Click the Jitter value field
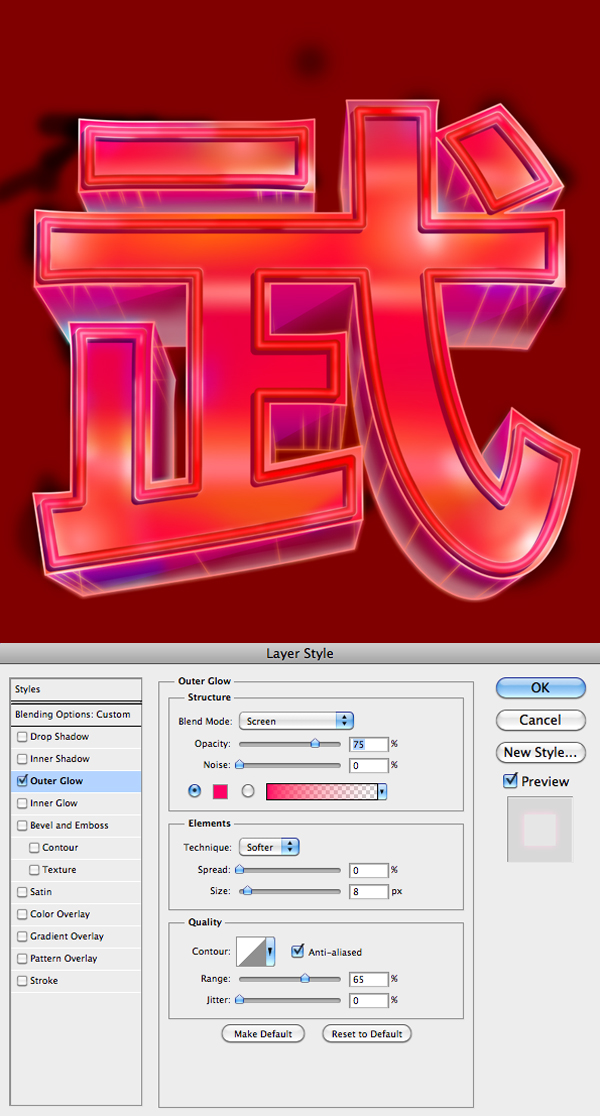 369,1000
